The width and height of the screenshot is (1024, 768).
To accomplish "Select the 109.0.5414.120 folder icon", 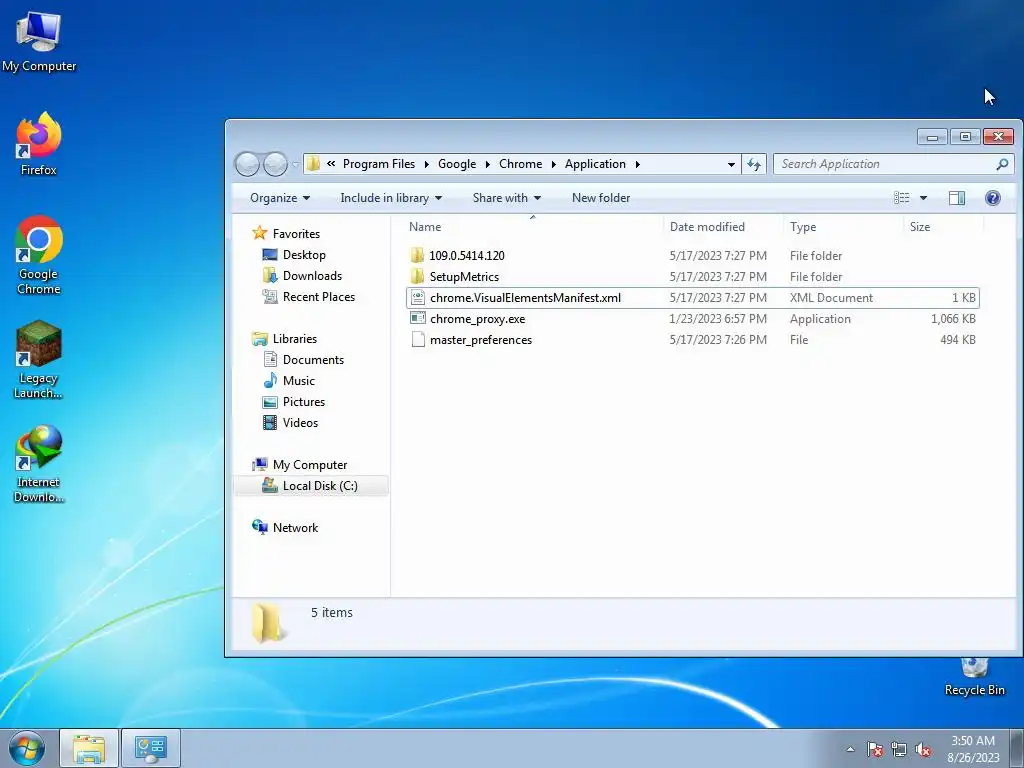I will pos(417,255).
